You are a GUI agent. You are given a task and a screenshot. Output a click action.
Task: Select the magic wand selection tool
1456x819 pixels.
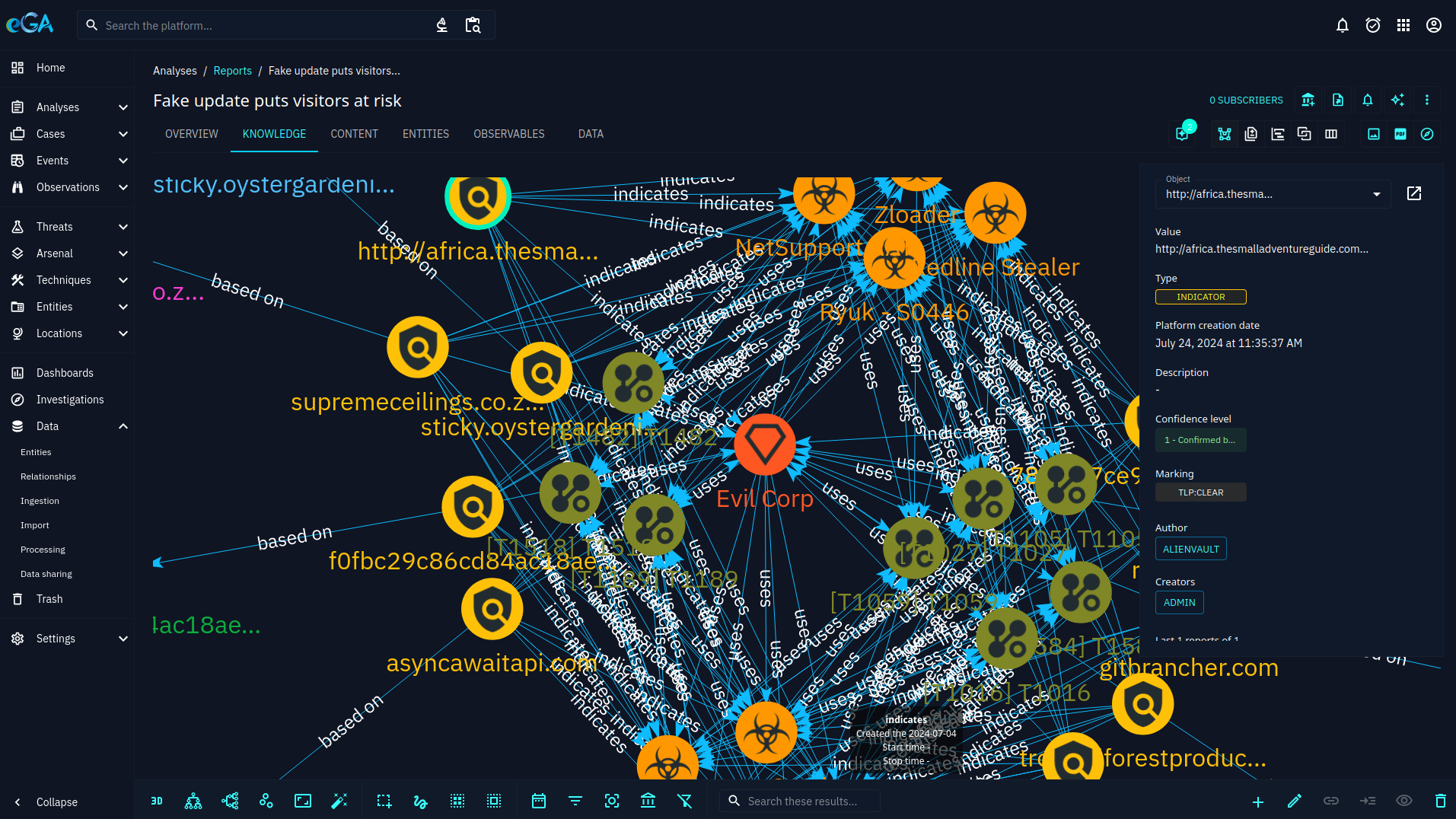click(339, 801)
